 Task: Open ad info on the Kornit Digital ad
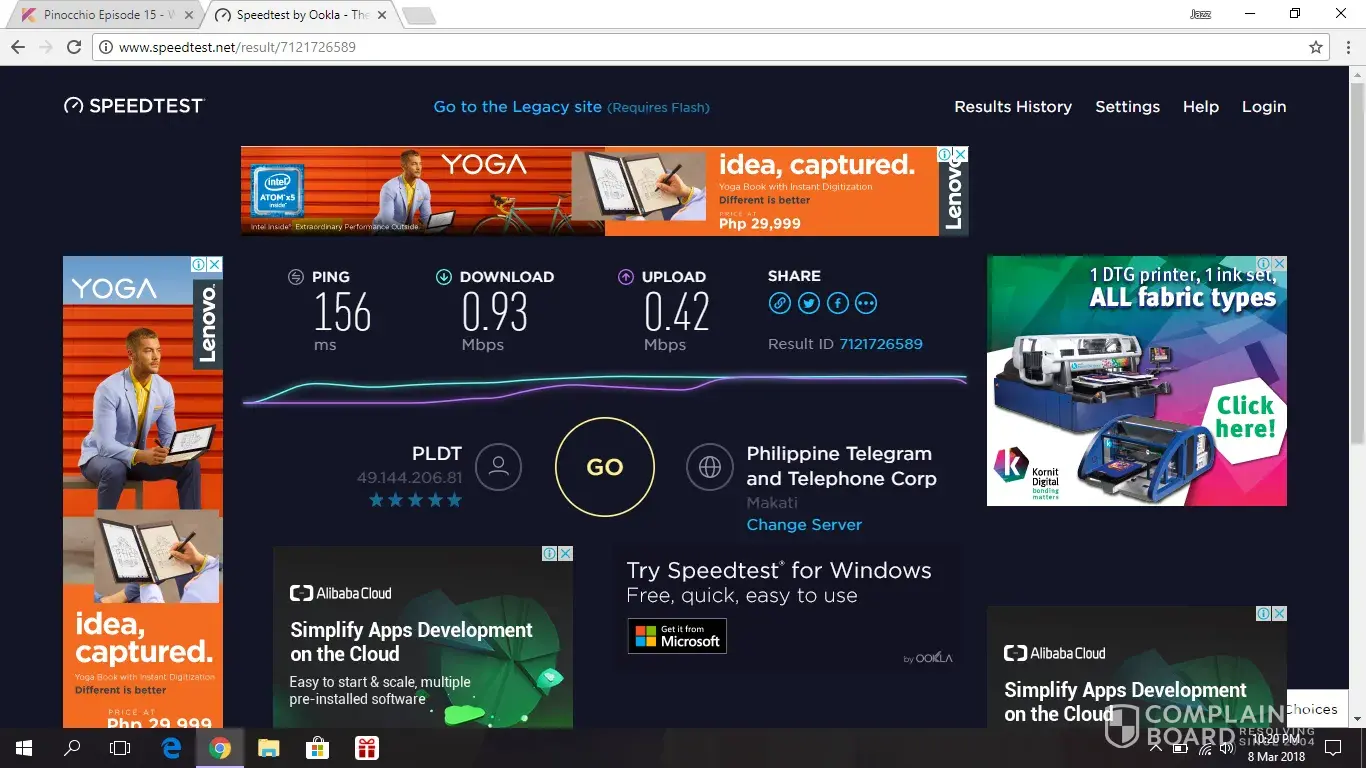[x=1264, y=263]
